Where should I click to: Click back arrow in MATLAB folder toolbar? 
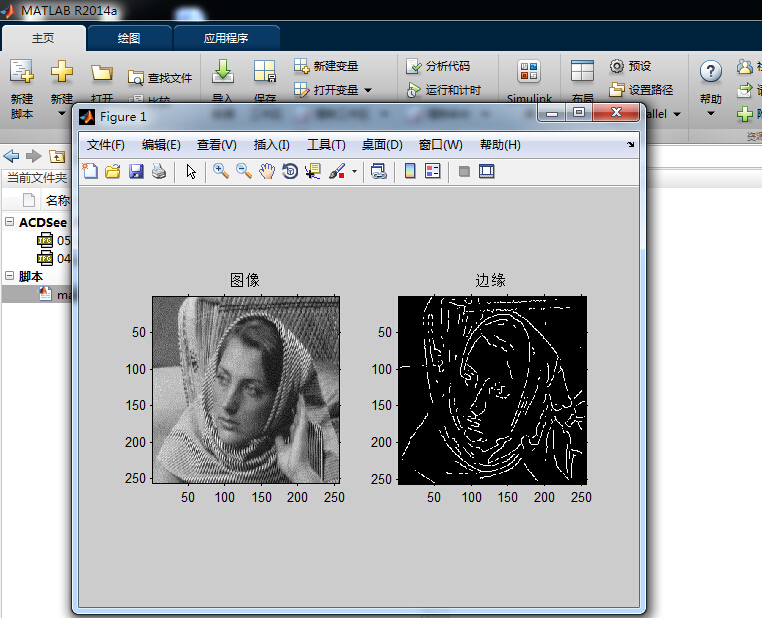[x=12, y=156]
